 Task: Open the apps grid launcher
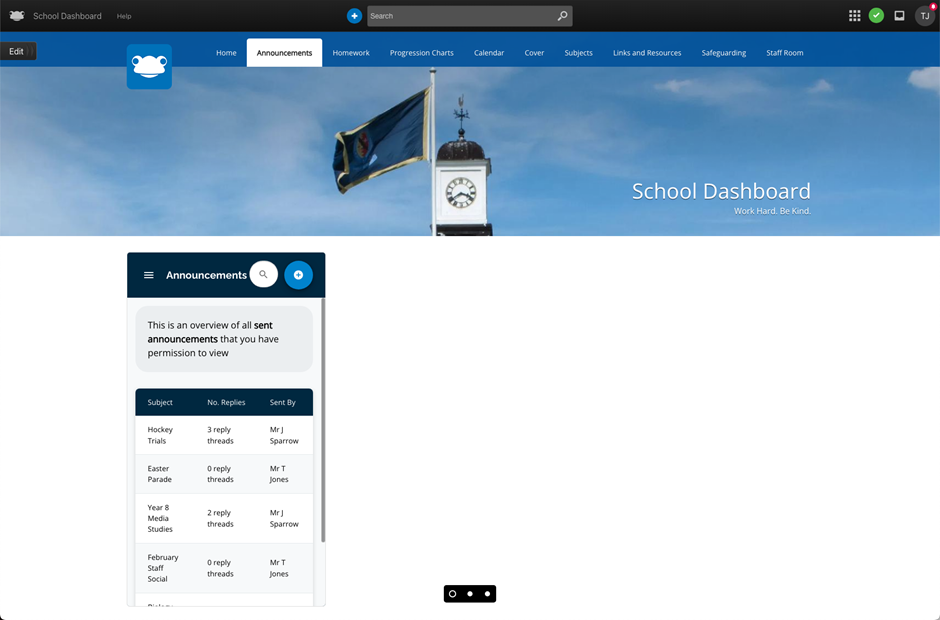(x=854, y=16)
